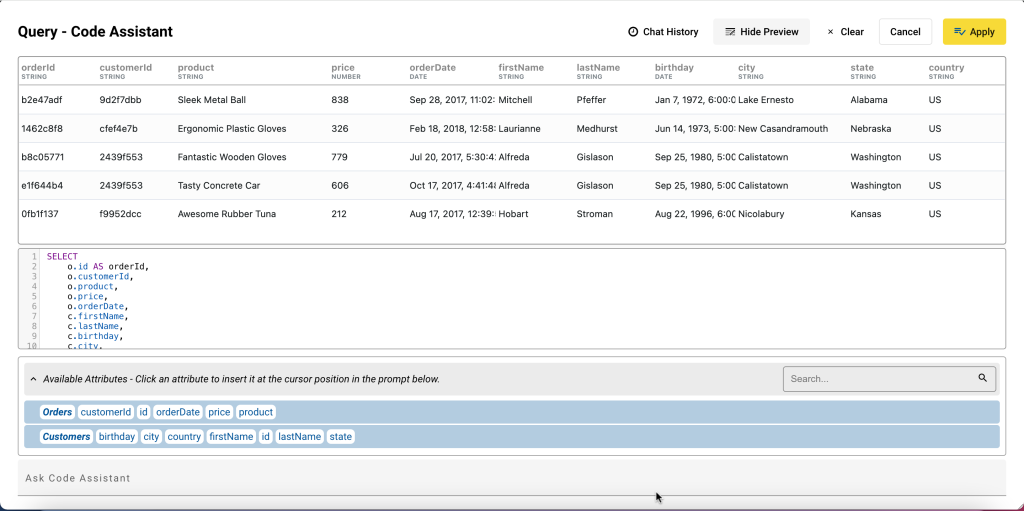Click inside the SQL code editor

click(500, 300)
